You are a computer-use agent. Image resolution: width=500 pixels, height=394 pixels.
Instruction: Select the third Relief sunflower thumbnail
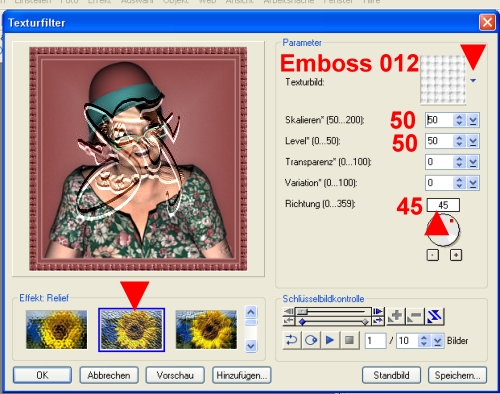coord(206,330)
